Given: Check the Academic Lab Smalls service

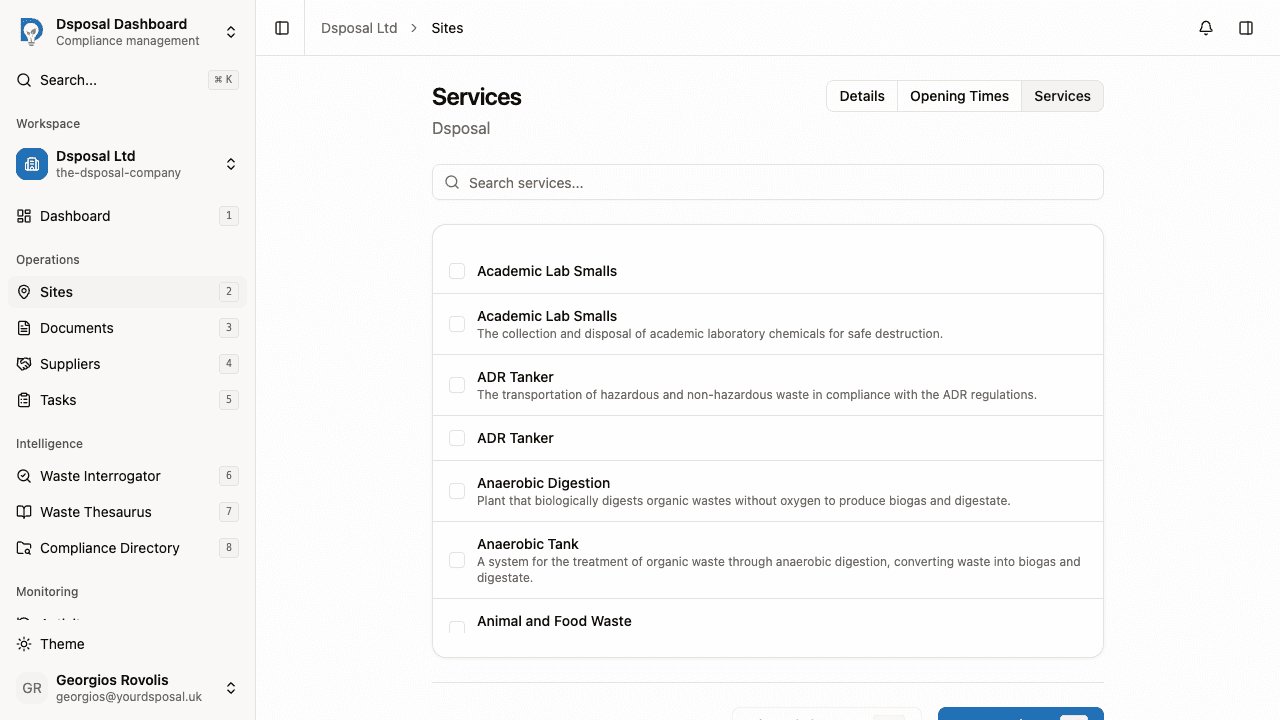Looking at the screenshot, I should [457, 270].
